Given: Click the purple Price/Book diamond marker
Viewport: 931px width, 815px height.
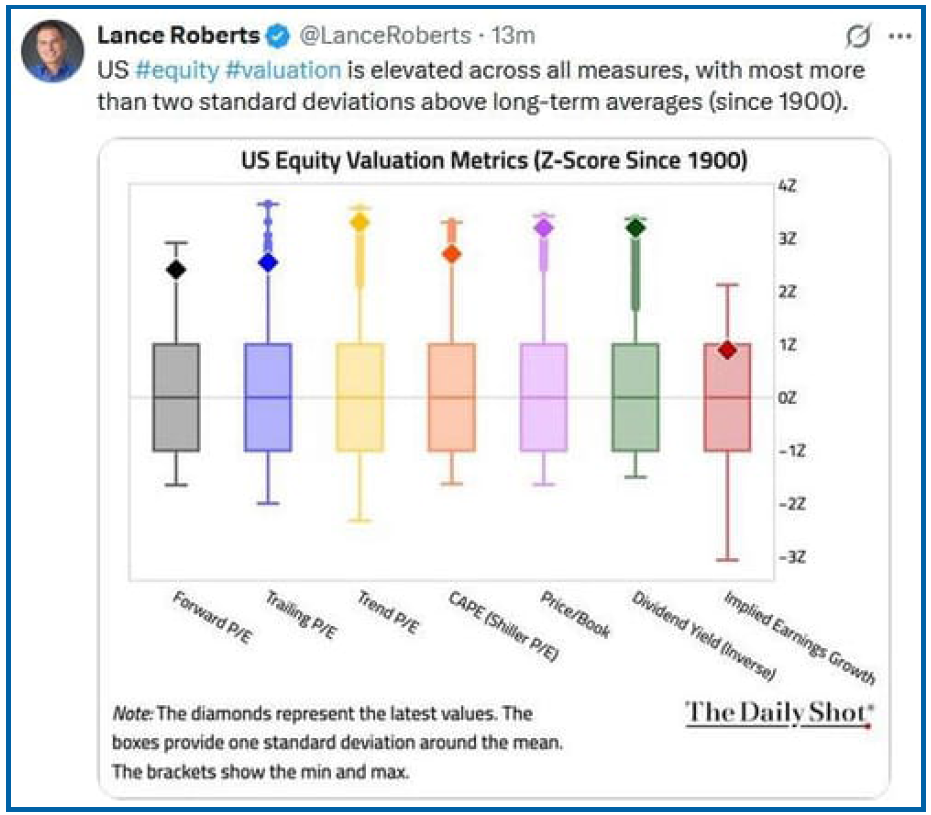Looking at the screenshot, I should coord(544,228).
